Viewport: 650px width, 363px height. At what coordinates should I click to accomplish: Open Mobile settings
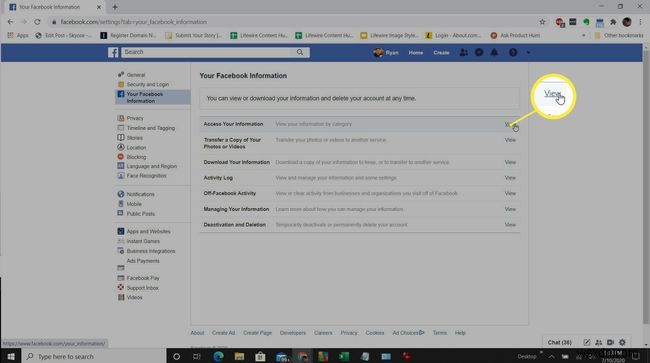point(134,204)
